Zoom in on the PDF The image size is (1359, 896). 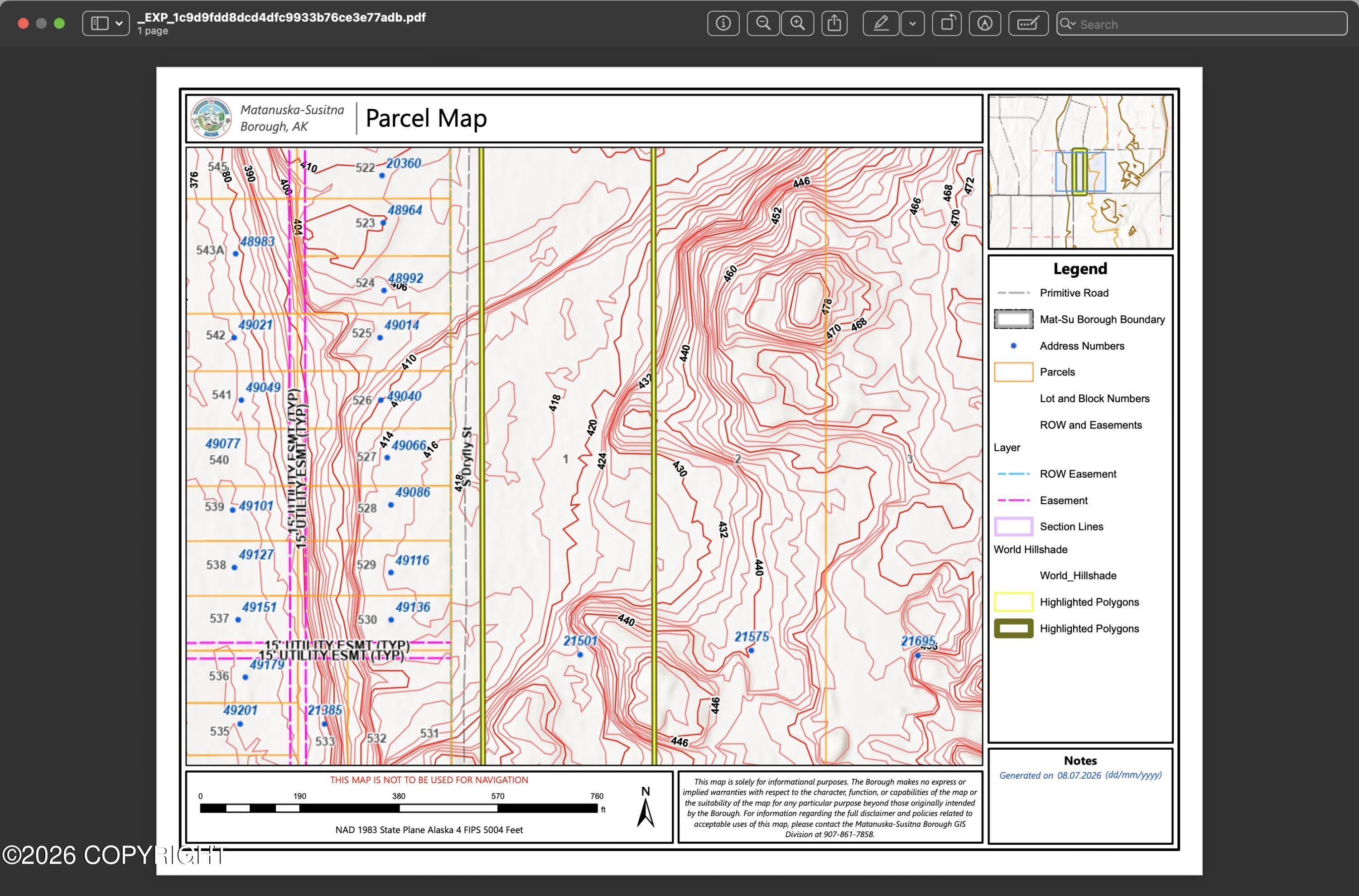coord(797,24)
